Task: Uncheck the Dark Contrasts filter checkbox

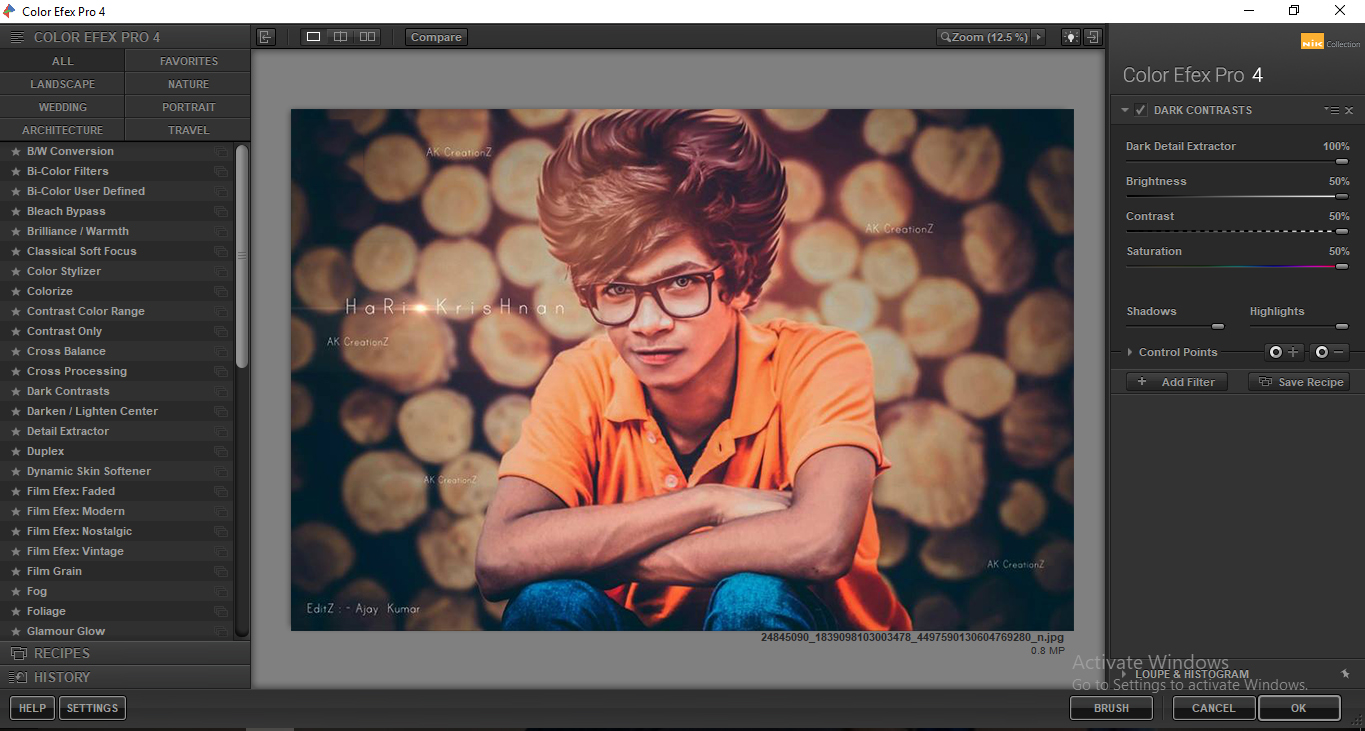Action: (x=1141, y=110)
